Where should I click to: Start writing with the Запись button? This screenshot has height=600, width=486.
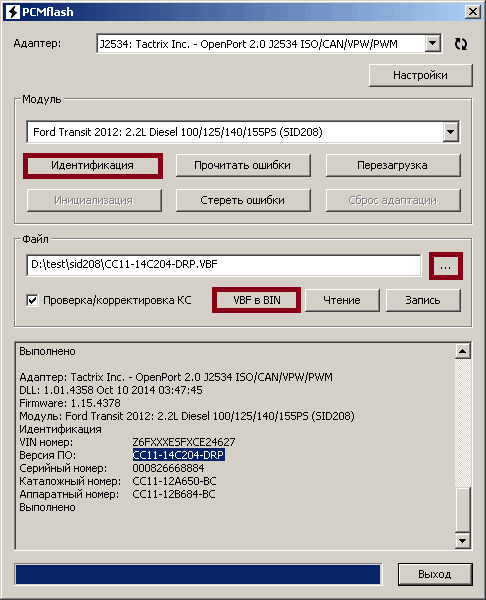pos(423,300)
